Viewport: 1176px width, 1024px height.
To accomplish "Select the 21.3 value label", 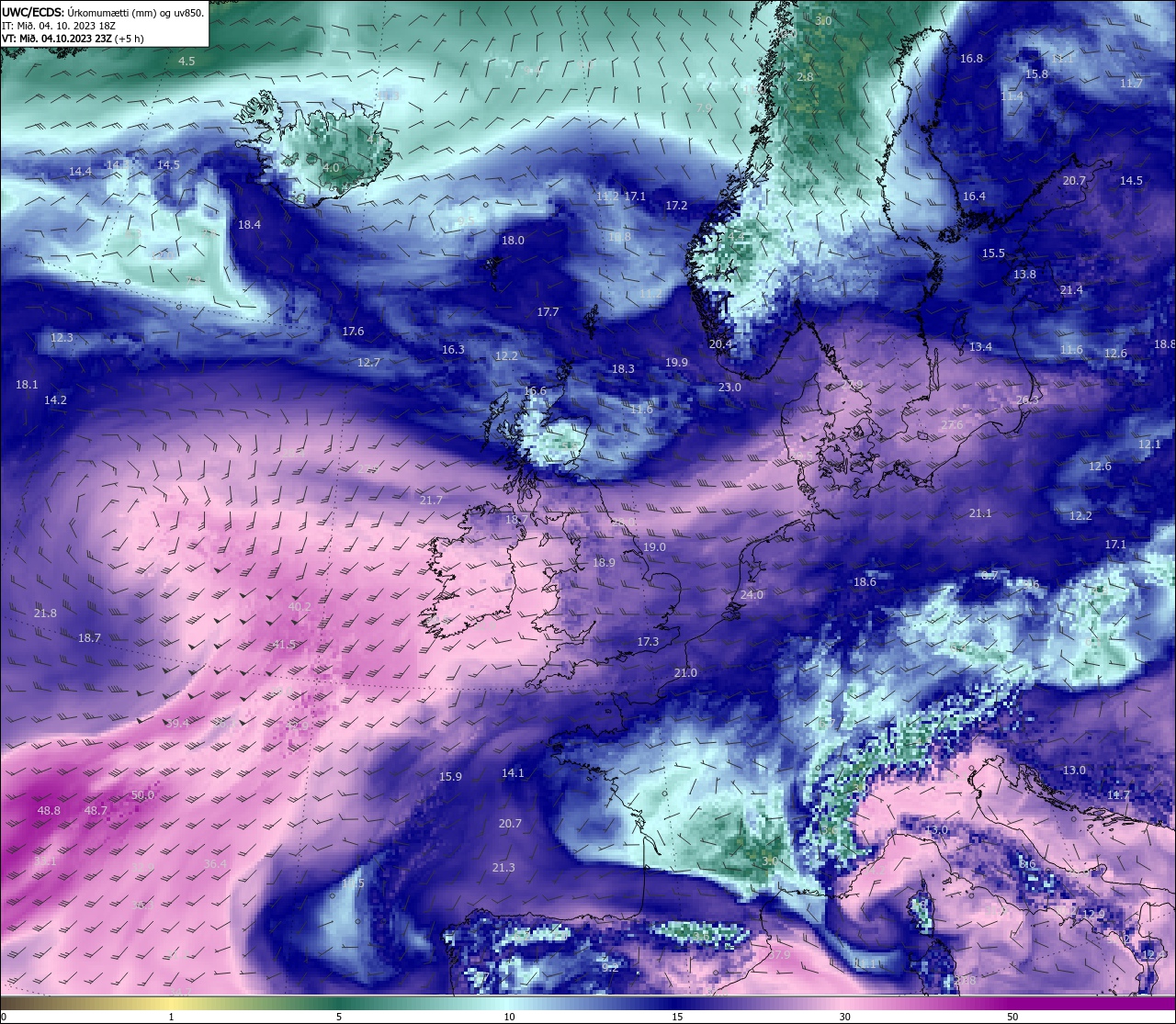I will [x=503, y=868].
